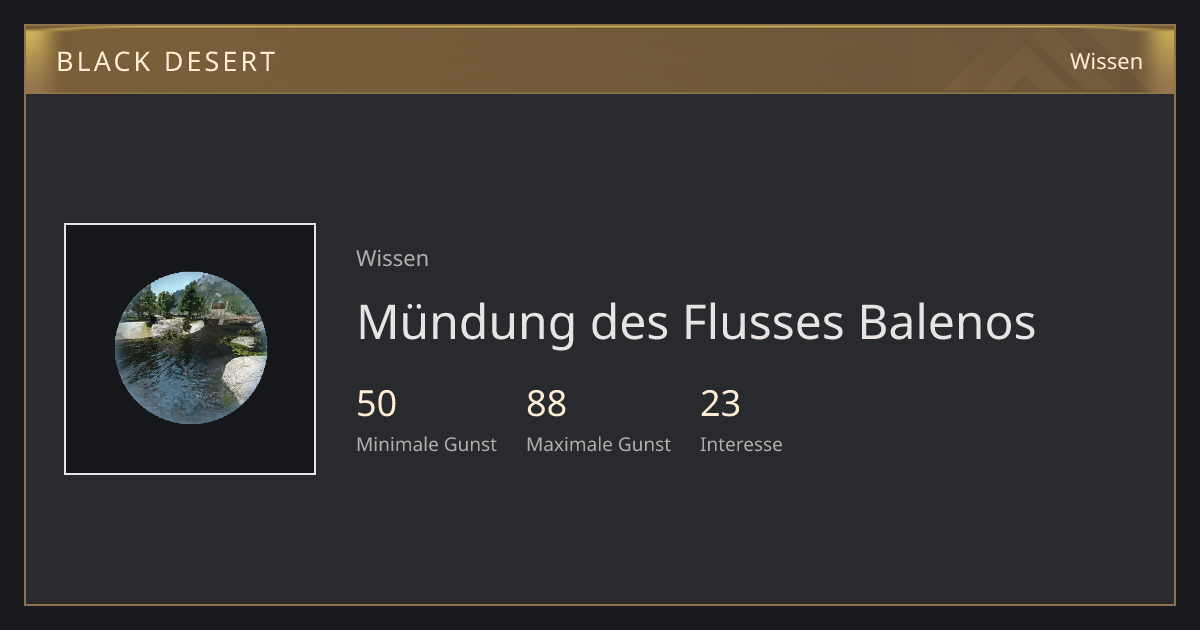Click the Interesse label
This screenshot has width=1200, height=630.
(x=741, y=444)
